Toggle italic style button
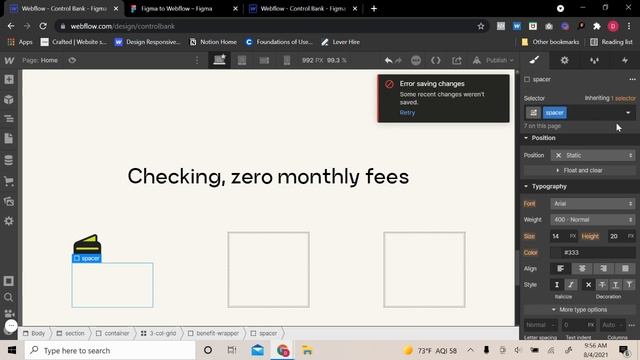The width and height of the screenshot is (640, 360). (571, 285)
